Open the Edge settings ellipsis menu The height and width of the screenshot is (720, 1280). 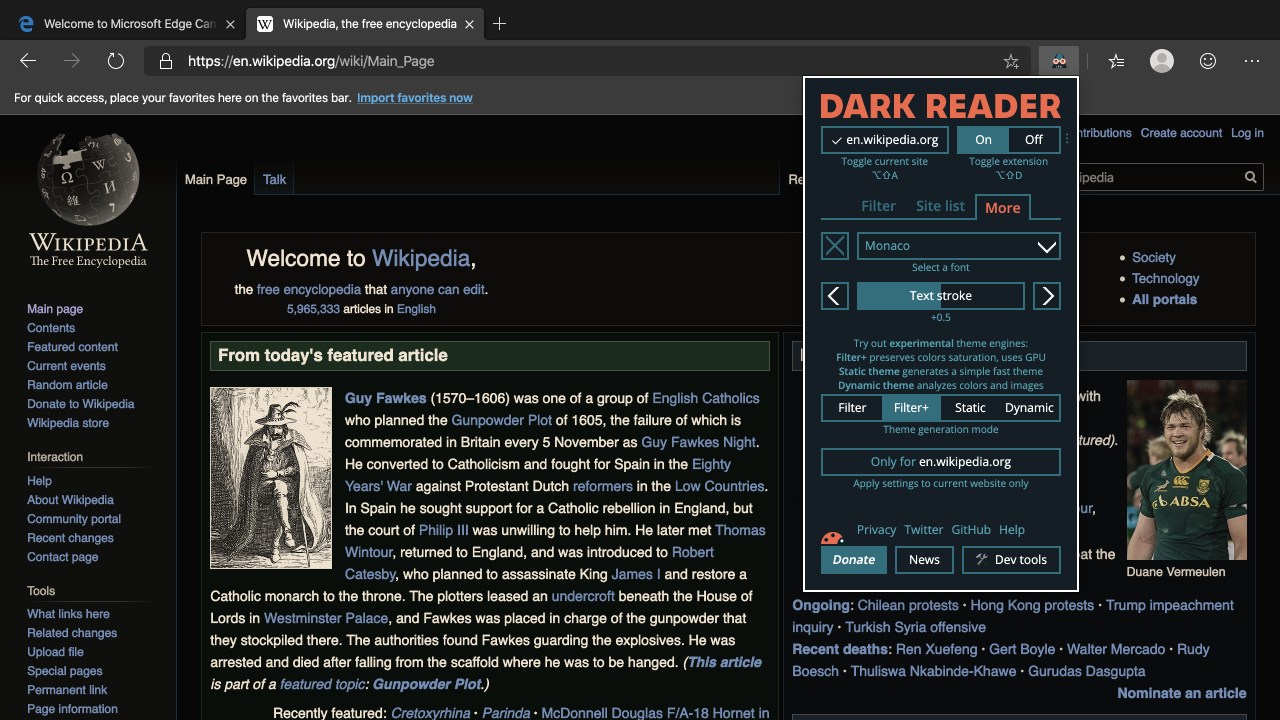point(1252,61)
